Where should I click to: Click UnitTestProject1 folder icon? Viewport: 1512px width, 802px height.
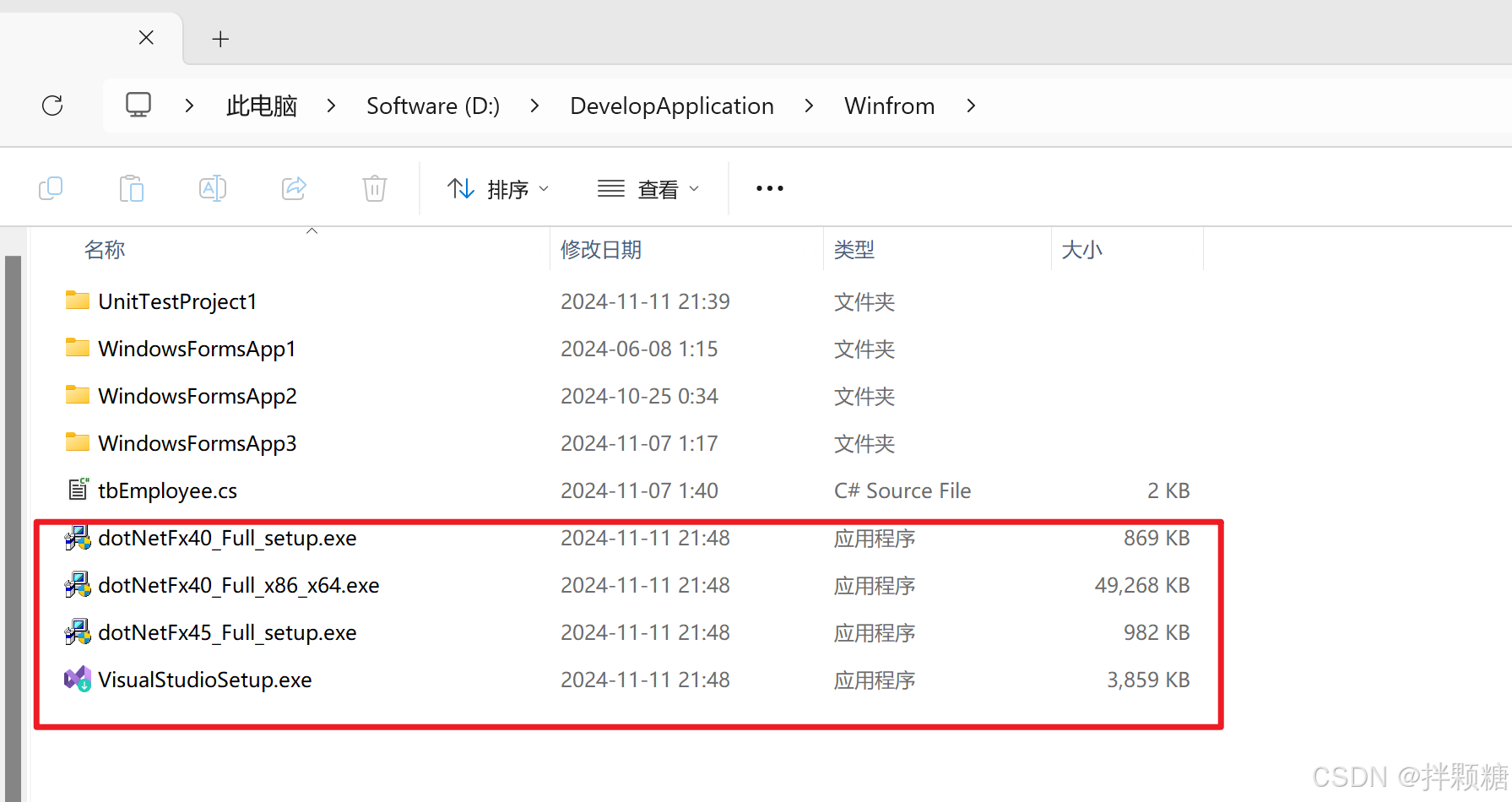tap(78, 301)
